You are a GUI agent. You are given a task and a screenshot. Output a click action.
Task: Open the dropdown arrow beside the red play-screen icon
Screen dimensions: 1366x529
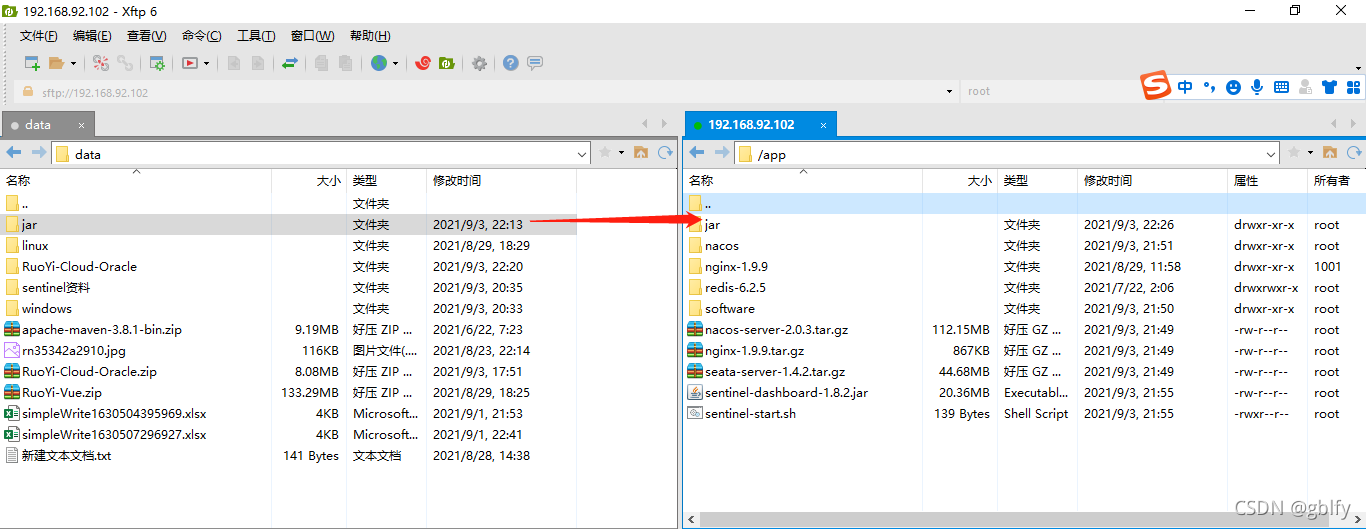pyautogui.click(x=207, y=63)
